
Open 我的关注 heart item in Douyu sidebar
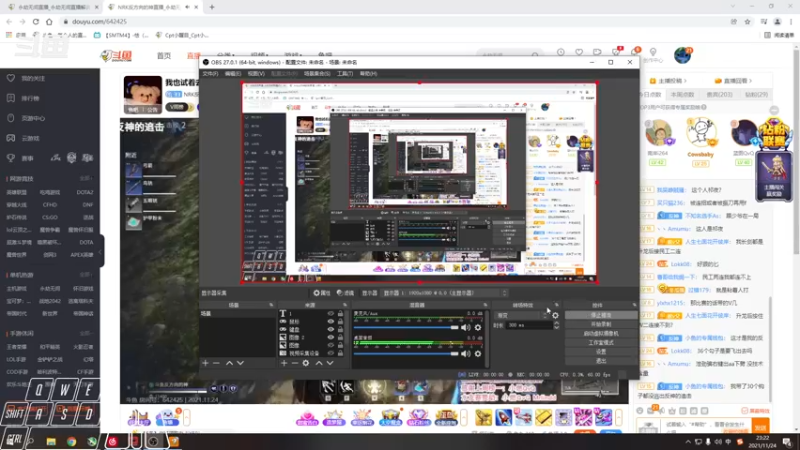pos(27,79)
